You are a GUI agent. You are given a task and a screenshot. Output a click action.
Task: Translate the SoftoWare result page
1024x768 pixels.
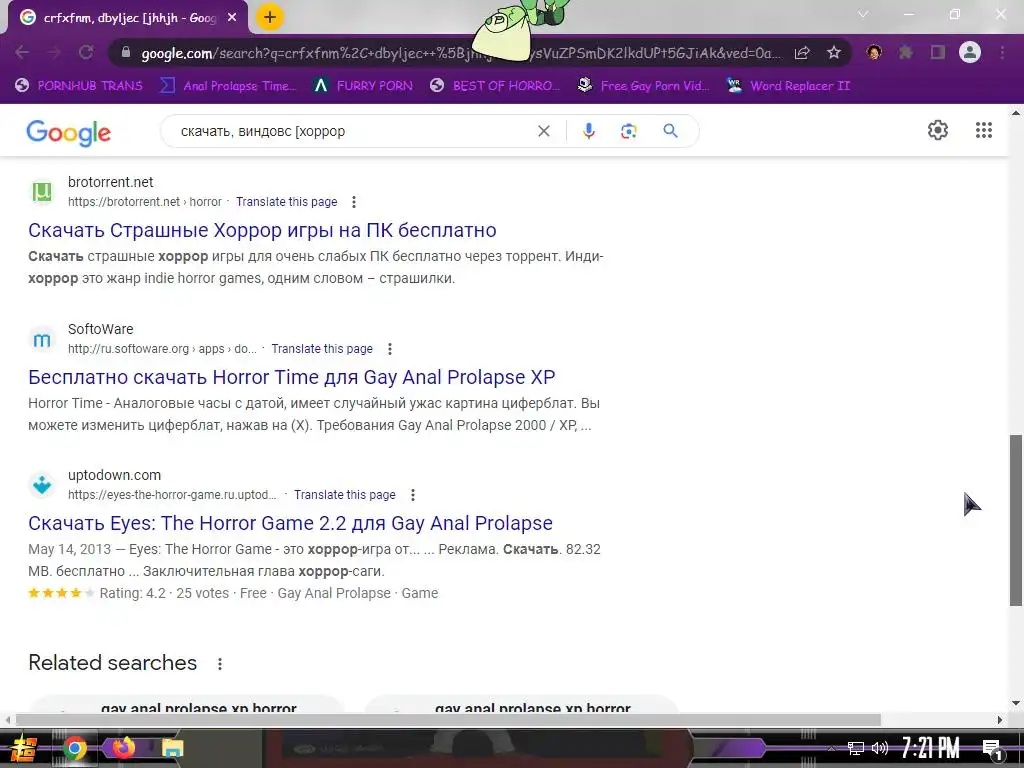322,349
